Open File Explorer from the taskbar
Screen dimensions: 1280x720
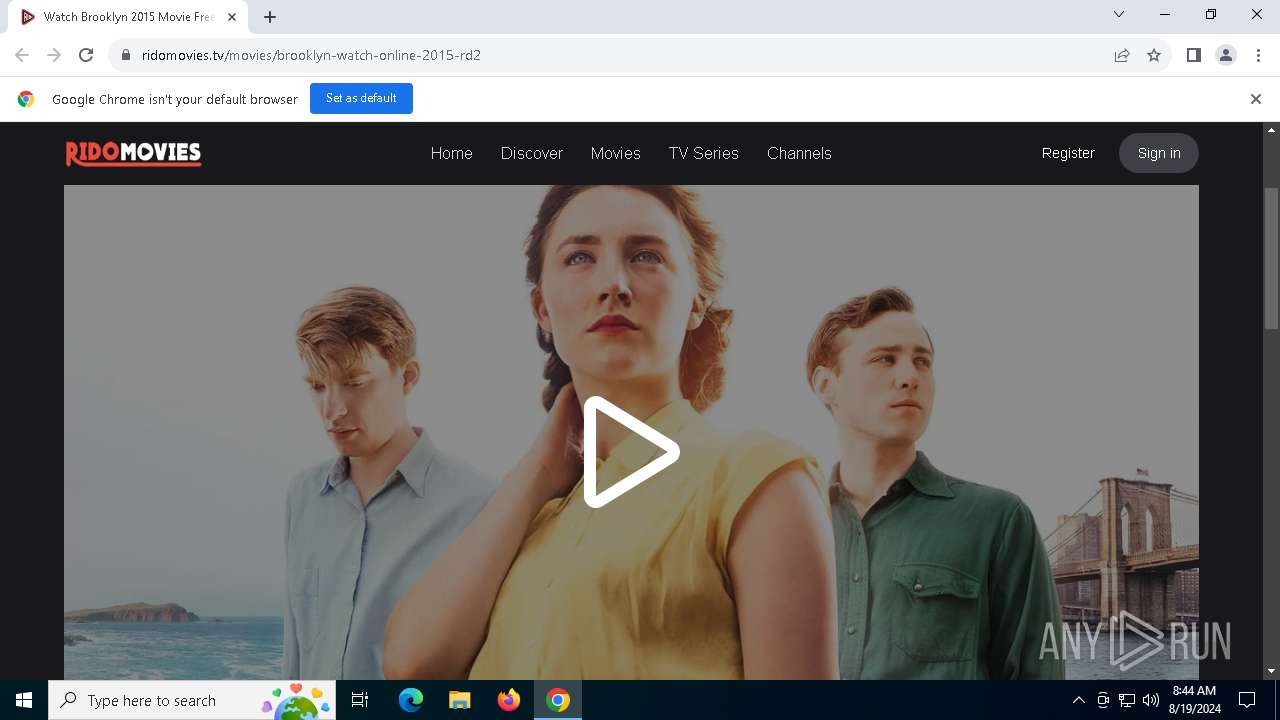[x=459, y=700]
